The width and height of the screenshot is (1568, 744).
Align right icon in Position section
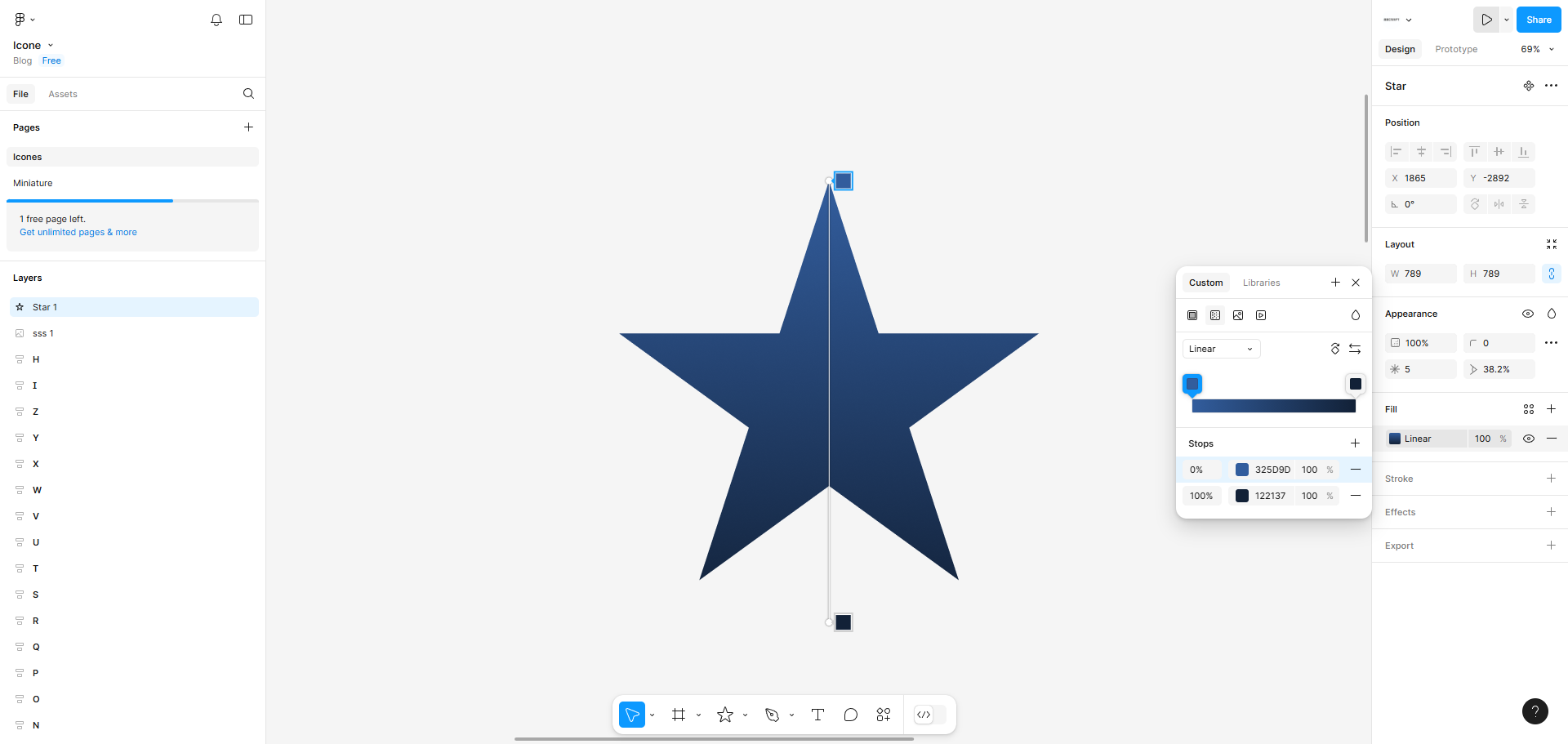click(1445, 152)
